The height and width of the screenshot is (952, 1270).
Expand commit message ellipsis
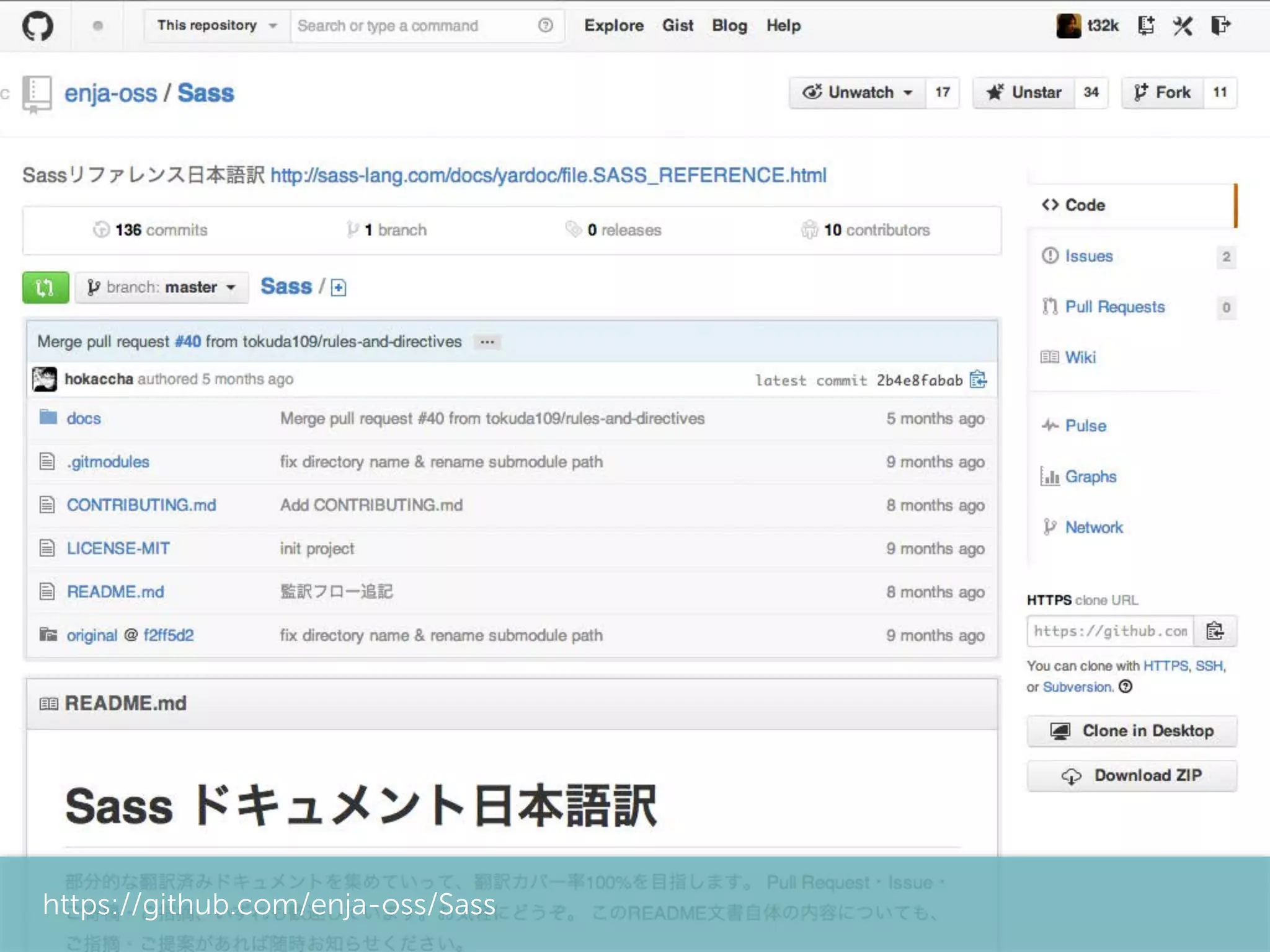click(487, 342)
